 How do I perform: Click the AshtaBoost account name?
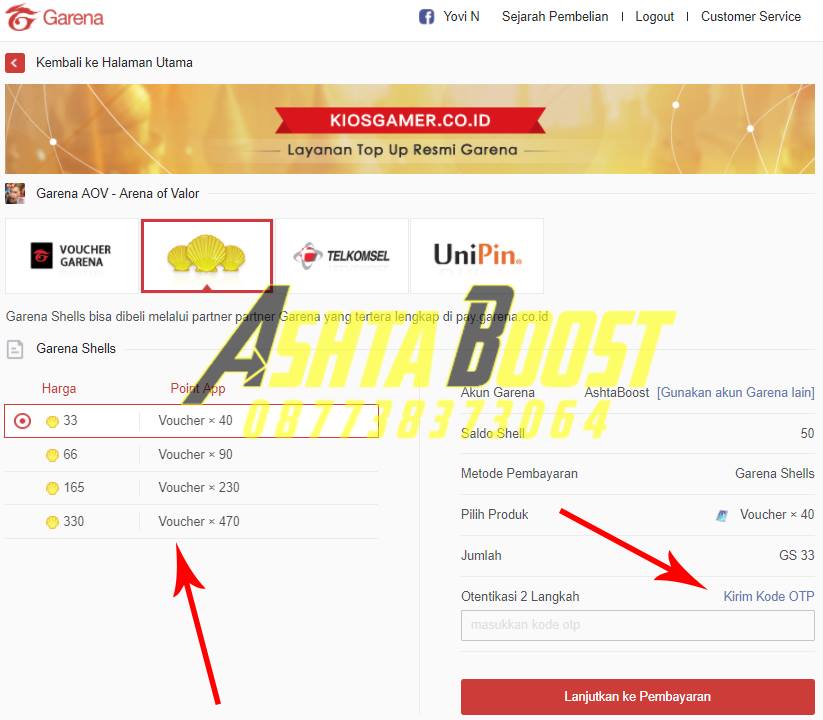click(617, 393)
